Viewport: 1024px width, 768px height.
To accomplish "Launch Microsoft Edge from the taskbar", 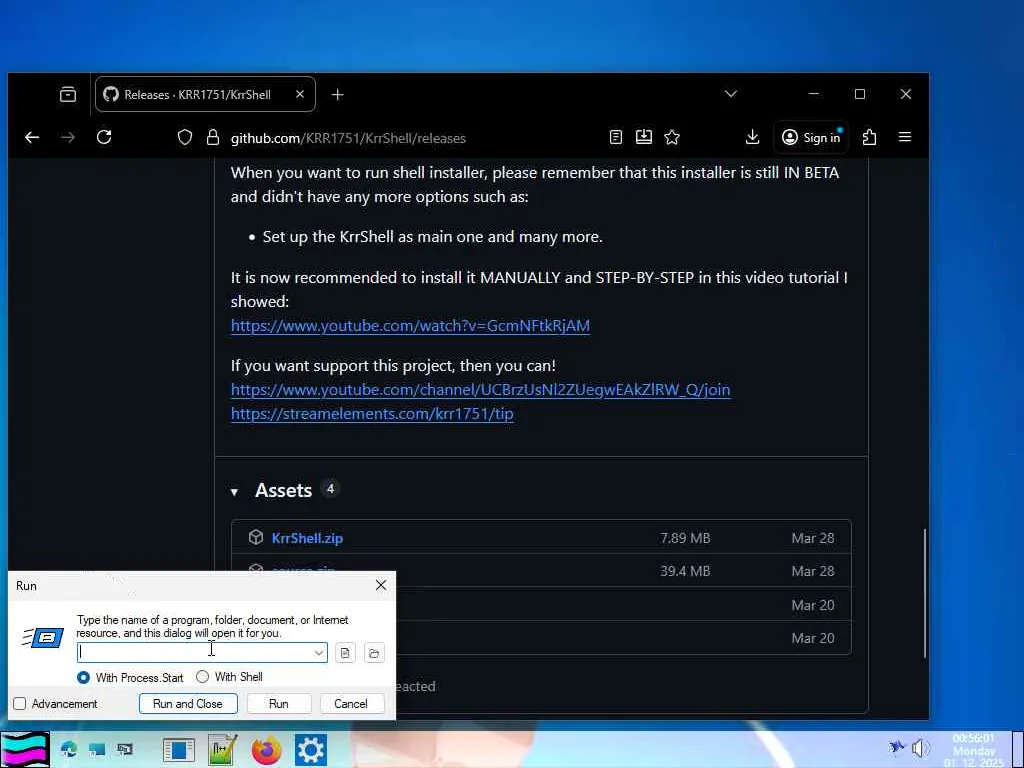I will 69,750.
